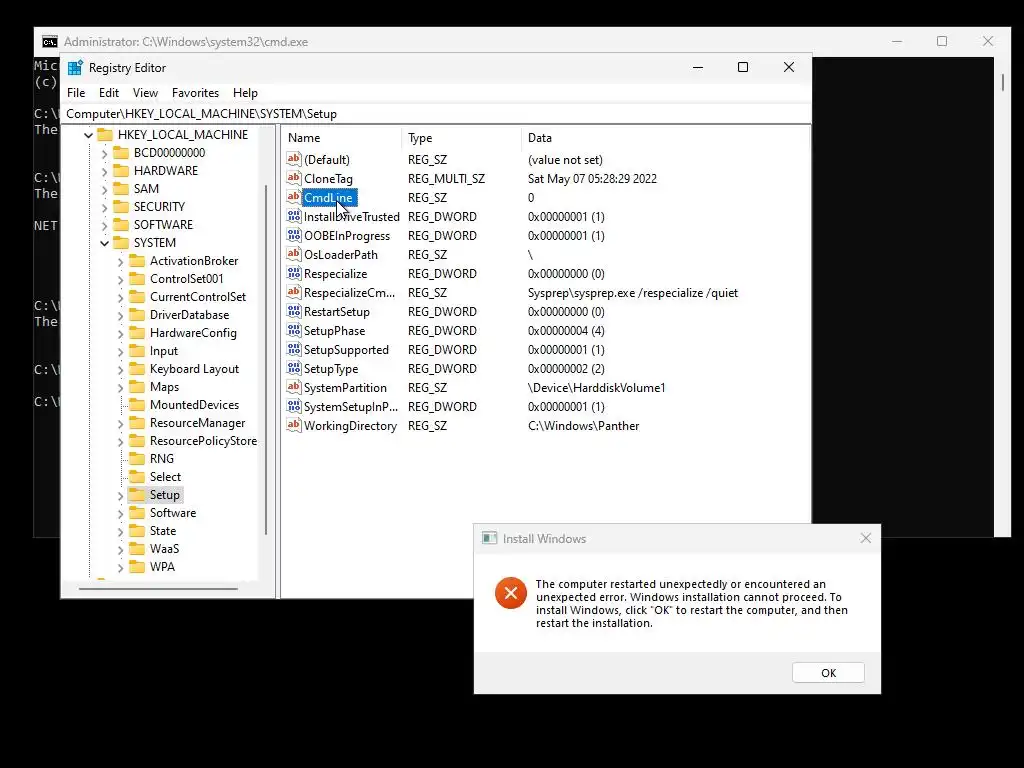Select the DriverDatabase key
The height and width of the screenshot is (768, 1024).
pyautogui.click(x=189, y=315)
